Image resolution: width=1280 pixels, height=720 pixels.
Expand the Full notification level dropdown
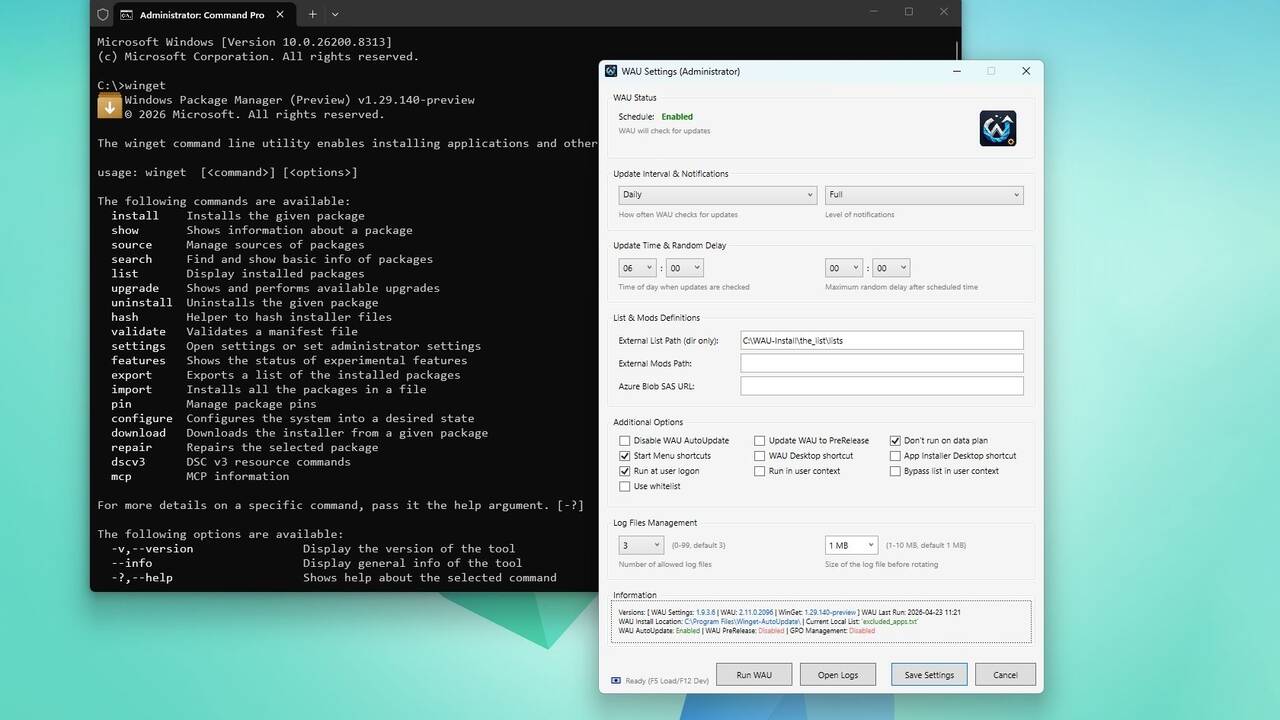coord(924,195)
